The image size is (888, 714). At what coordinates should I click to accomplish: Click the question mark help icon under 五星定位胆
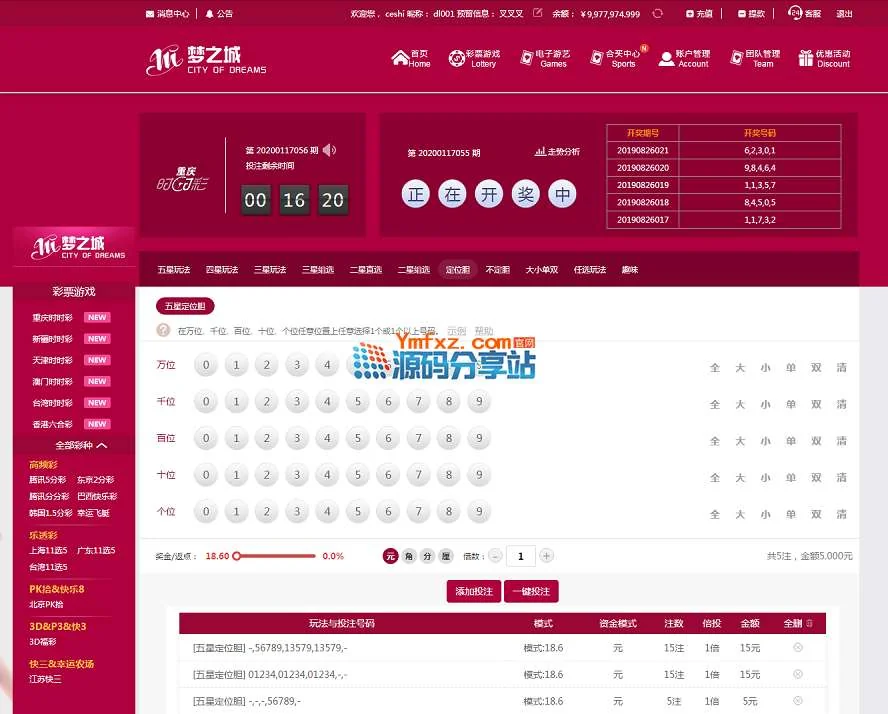pos(163,330)
